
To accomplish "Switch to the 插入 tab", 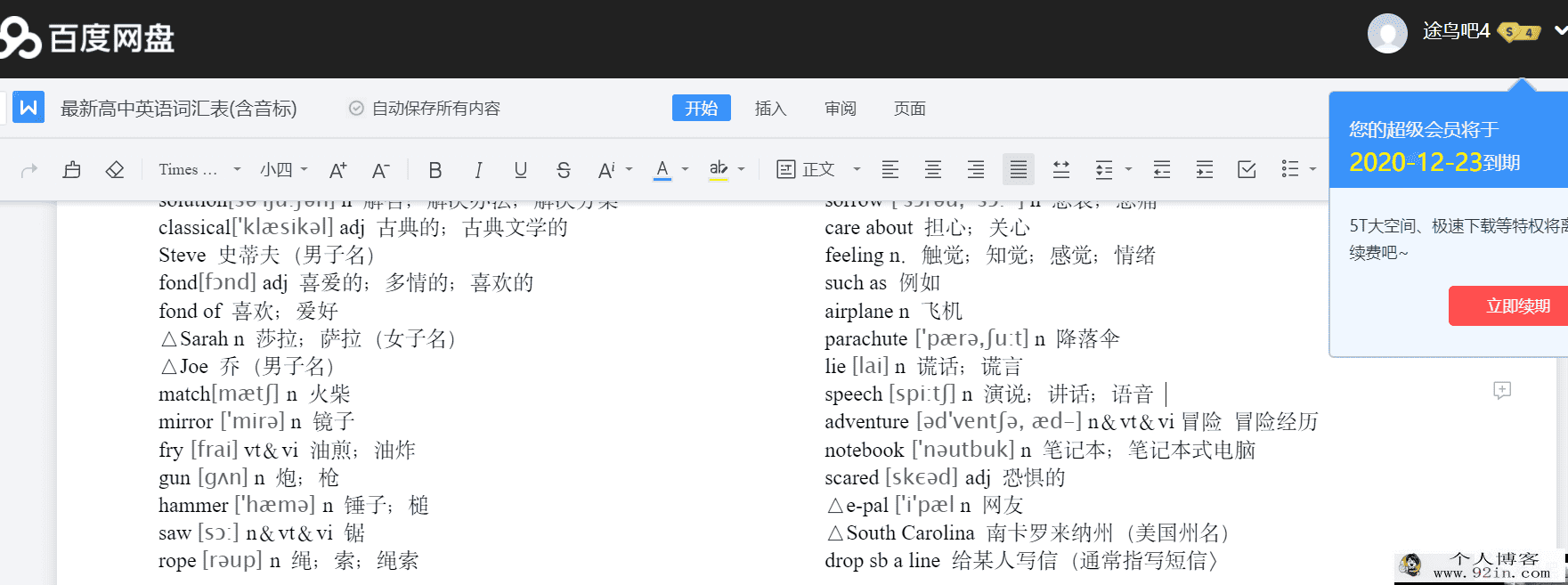I will pyautogui.click(x=771, y=108).
